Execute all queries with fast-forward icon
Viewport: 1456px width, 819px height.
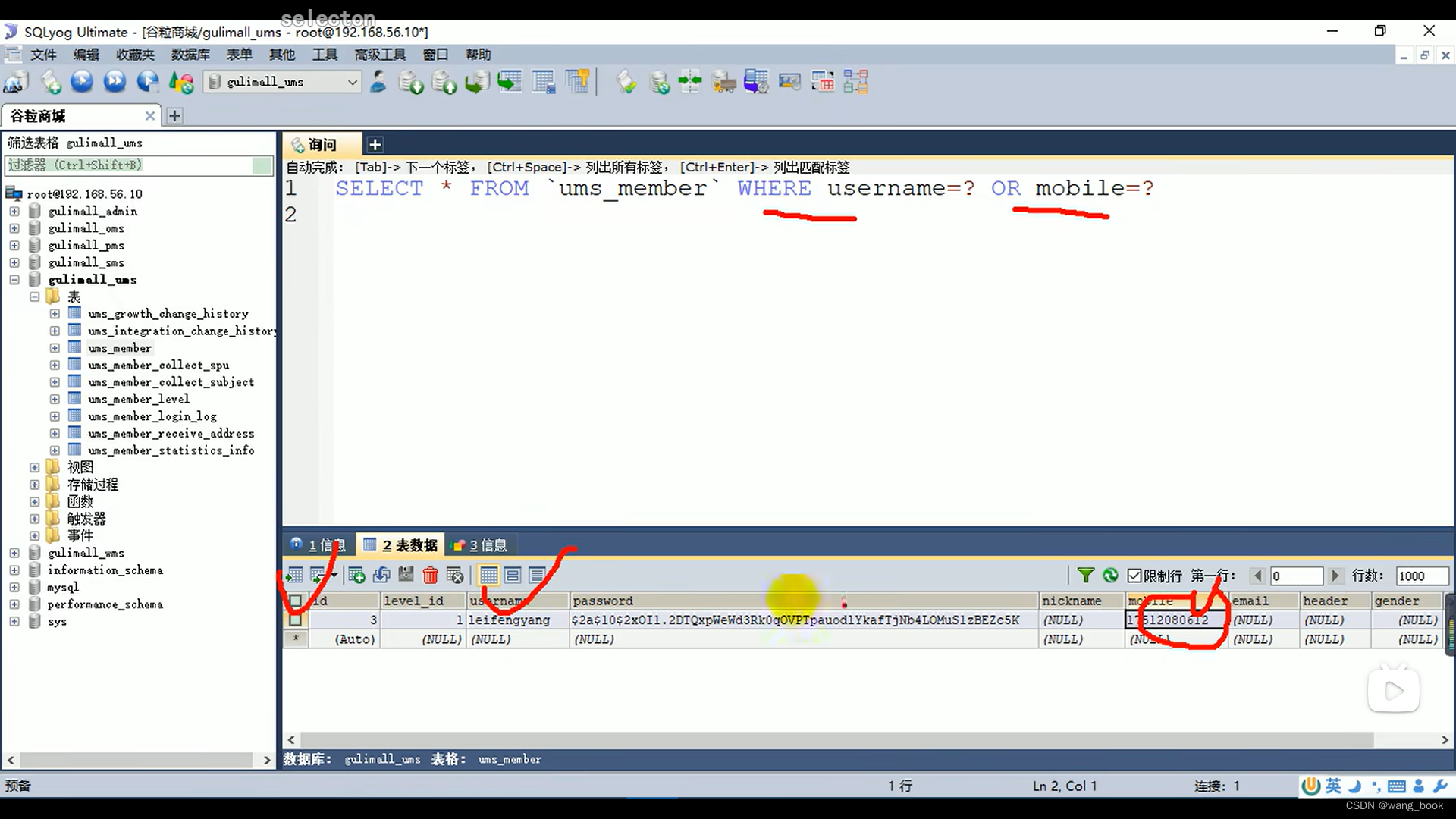[x=115, y=81]
